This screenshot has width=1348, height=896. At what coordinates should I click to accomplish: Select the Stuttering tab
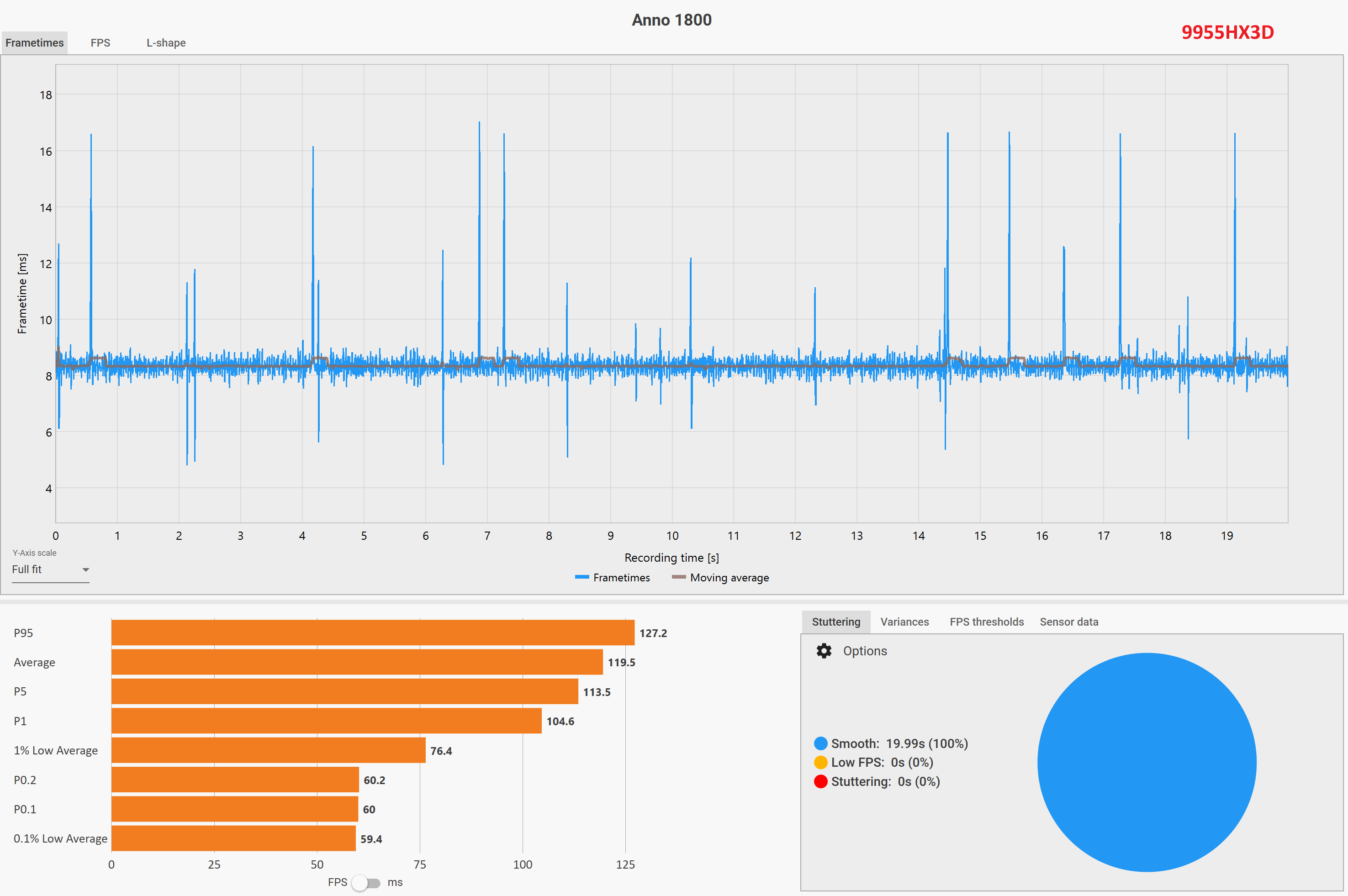pos(835,622)
